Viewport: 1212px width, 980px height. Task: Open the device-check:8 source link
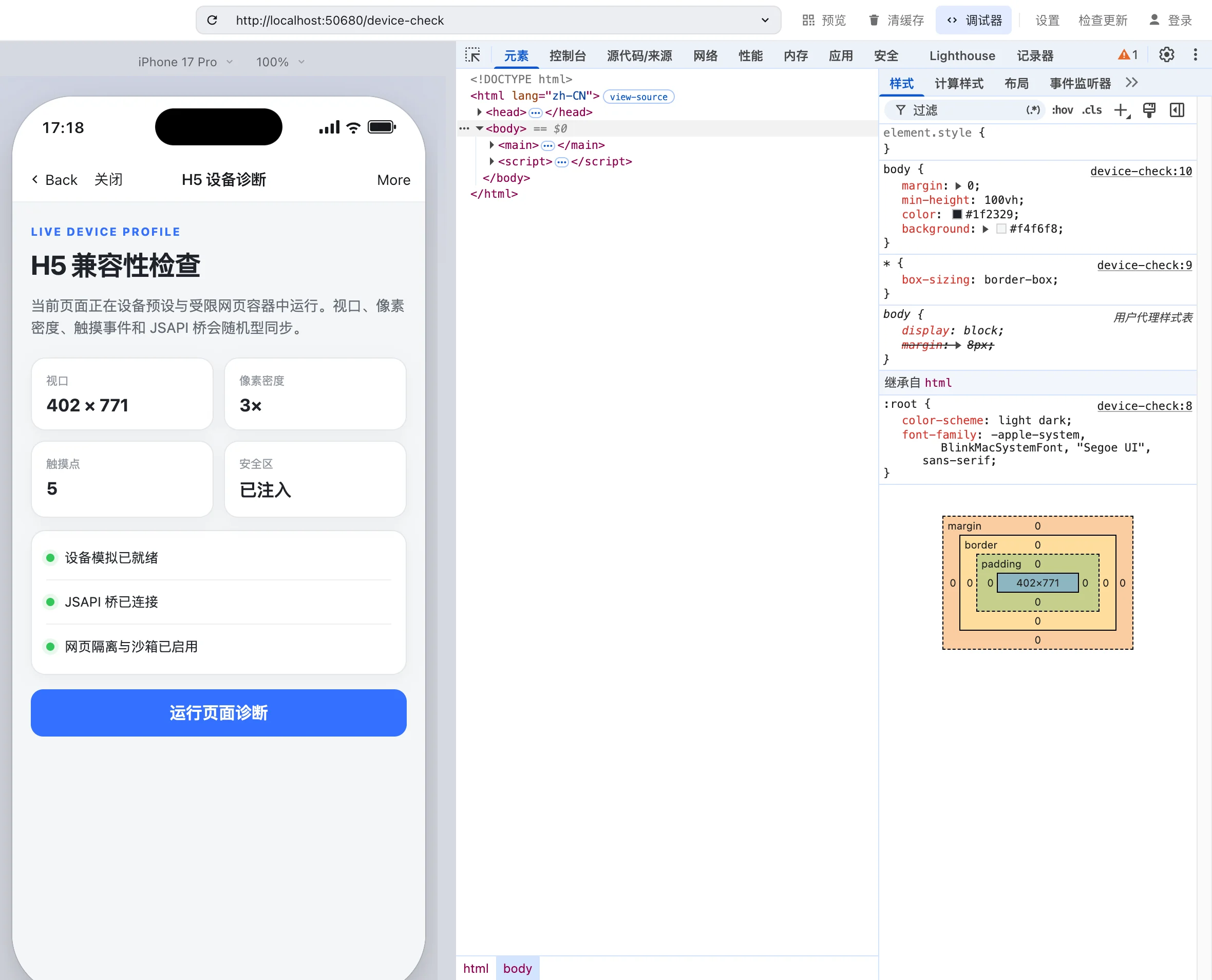pyautogui.click(x=1144, y=406)
